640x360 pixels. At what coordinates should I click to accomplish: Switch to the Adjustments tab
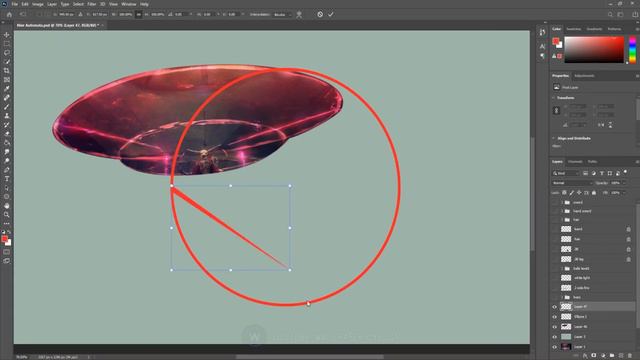[x=584, y=76]
